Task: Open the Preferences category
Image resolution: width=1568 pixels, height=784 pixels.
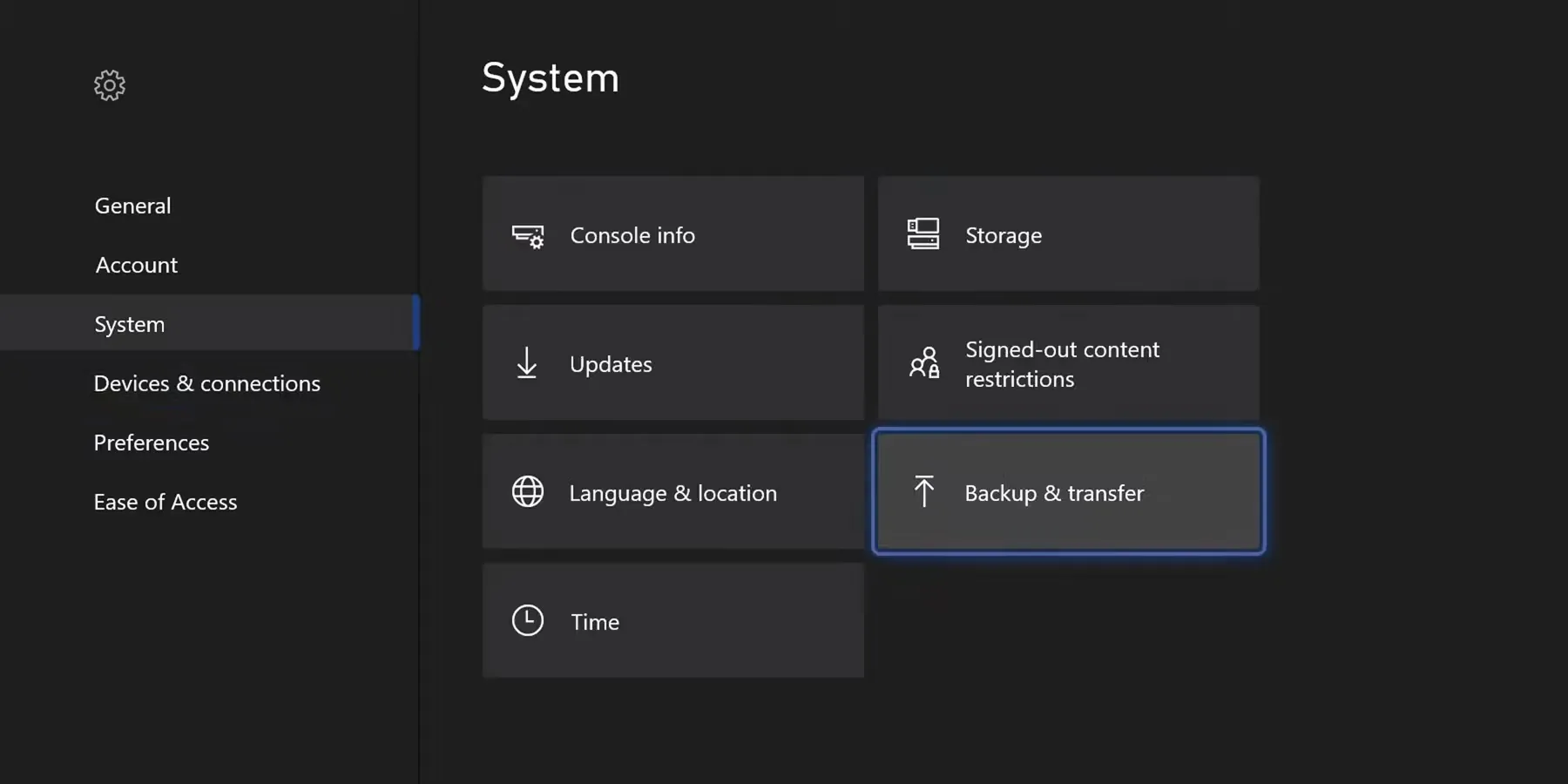Action: pos(152,443)
